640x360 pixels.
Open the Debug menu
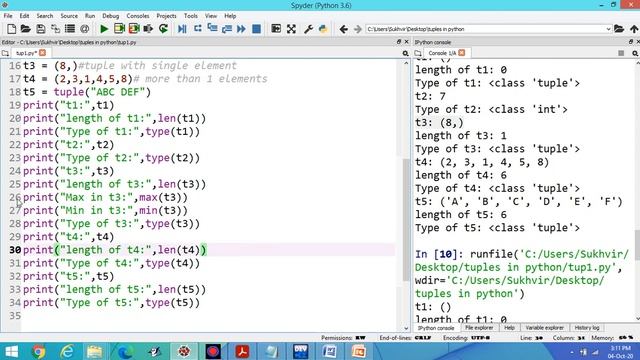pos(111,16)
